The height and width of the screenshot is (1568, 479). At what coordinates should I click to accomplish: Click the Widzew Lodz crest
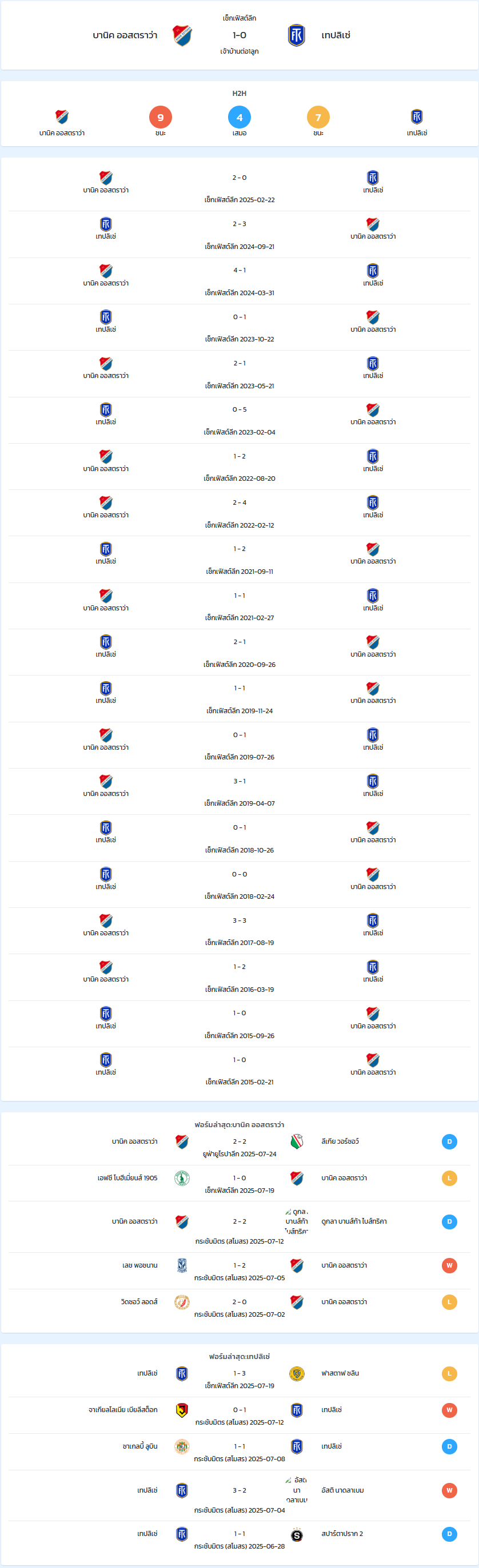click(182, 1302)
